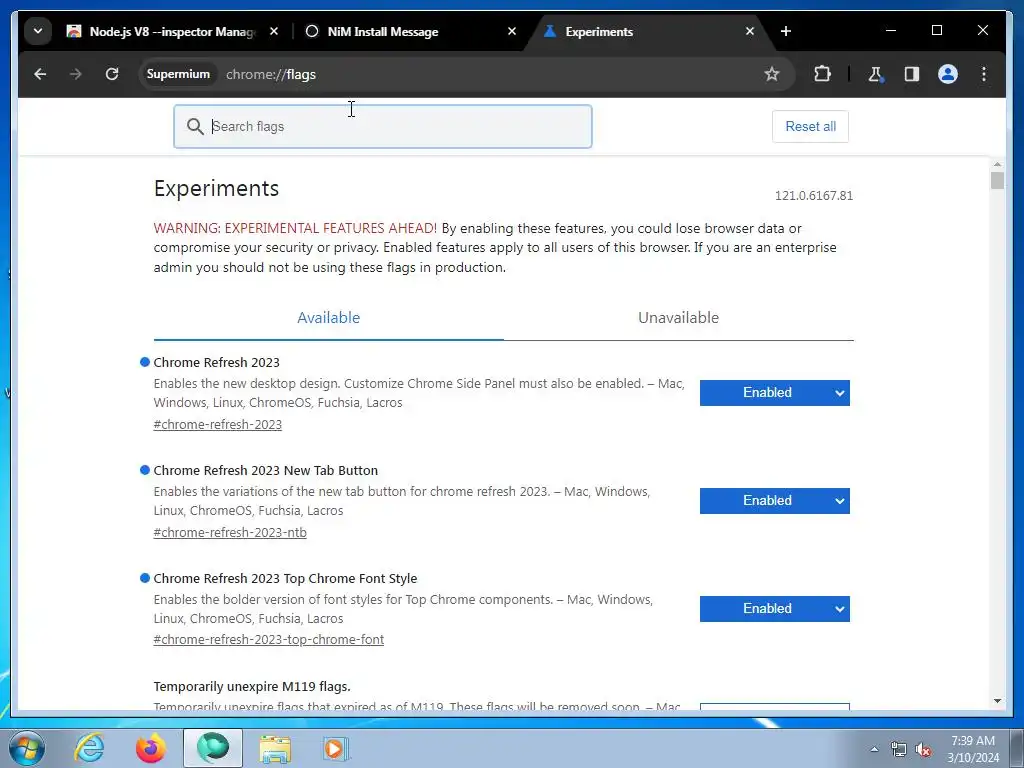Image resolution: width=1024 pixels, height=768 pixels.
Task: Toggle the side panel icon
Action: click(x=912, y=74)
